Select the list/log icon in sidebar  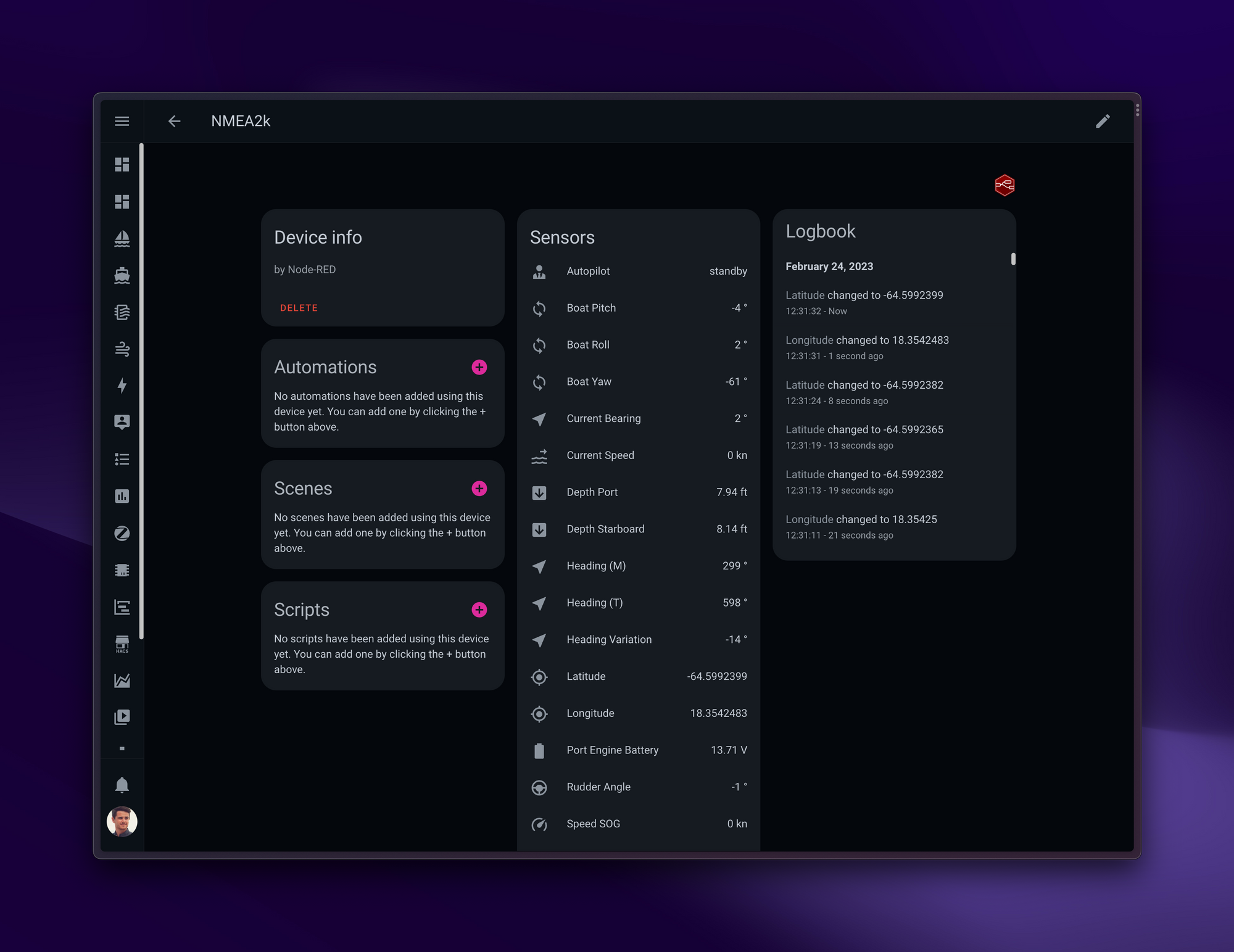121,459
